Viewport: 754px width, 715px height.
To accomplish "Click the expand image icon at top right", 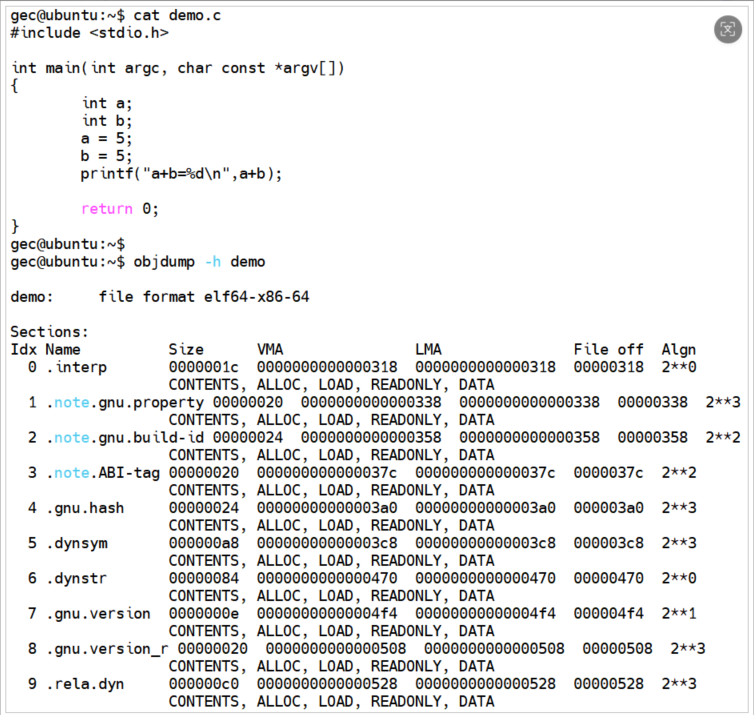I will [x=728, y=29].
